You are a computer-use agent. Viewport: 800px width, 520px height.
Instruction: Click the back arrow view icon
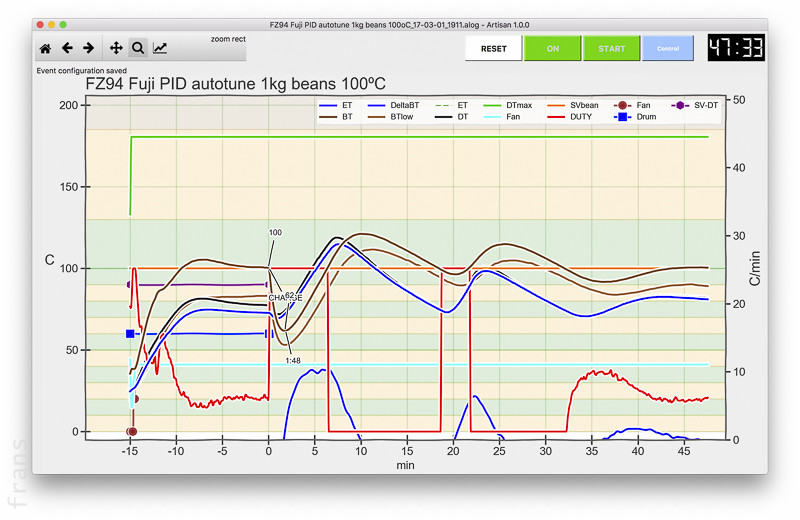pos(67,47)
